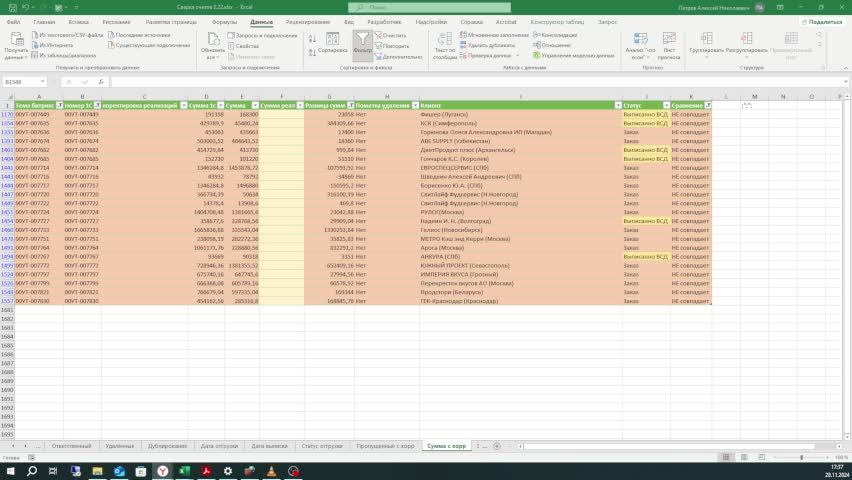The image size is (852, 480).
Task: Switch to Главная (Home) tab
Action: click(x=45, y=22)
